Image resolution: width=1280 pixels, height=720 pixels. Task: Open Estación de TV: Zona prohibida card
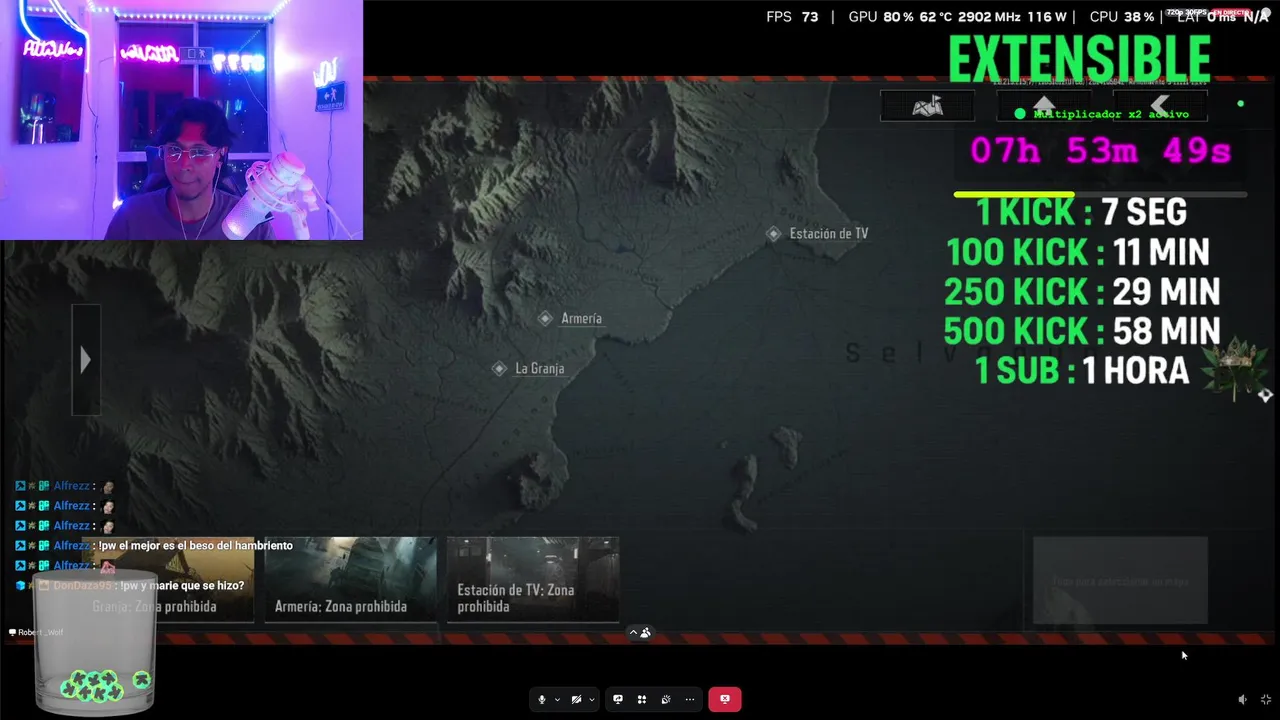pyautogui.click(x=533, y=579)
